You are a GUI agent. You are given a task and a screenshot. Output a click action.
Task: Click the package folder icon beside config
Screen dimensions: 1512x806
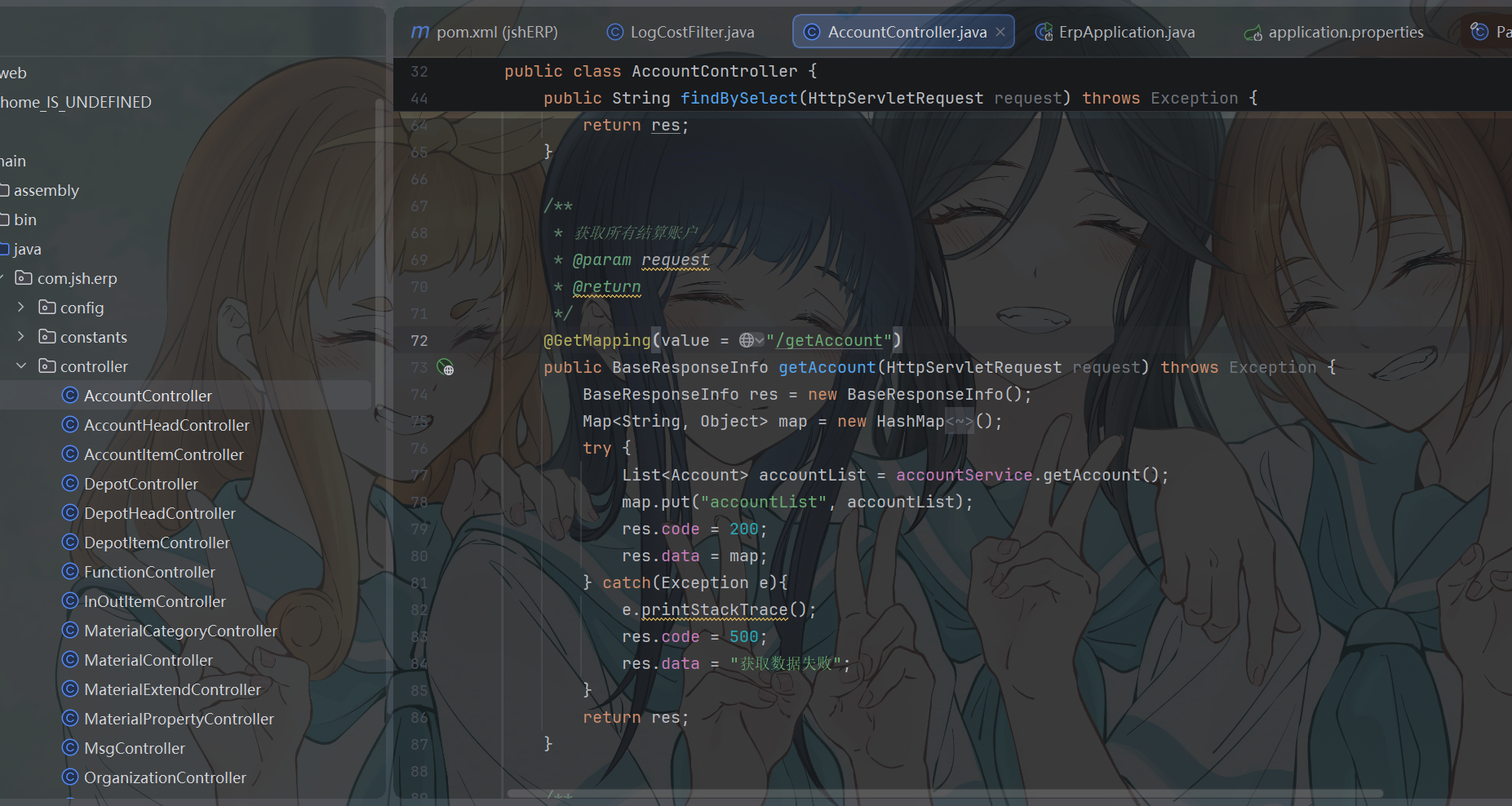point(47,308)
